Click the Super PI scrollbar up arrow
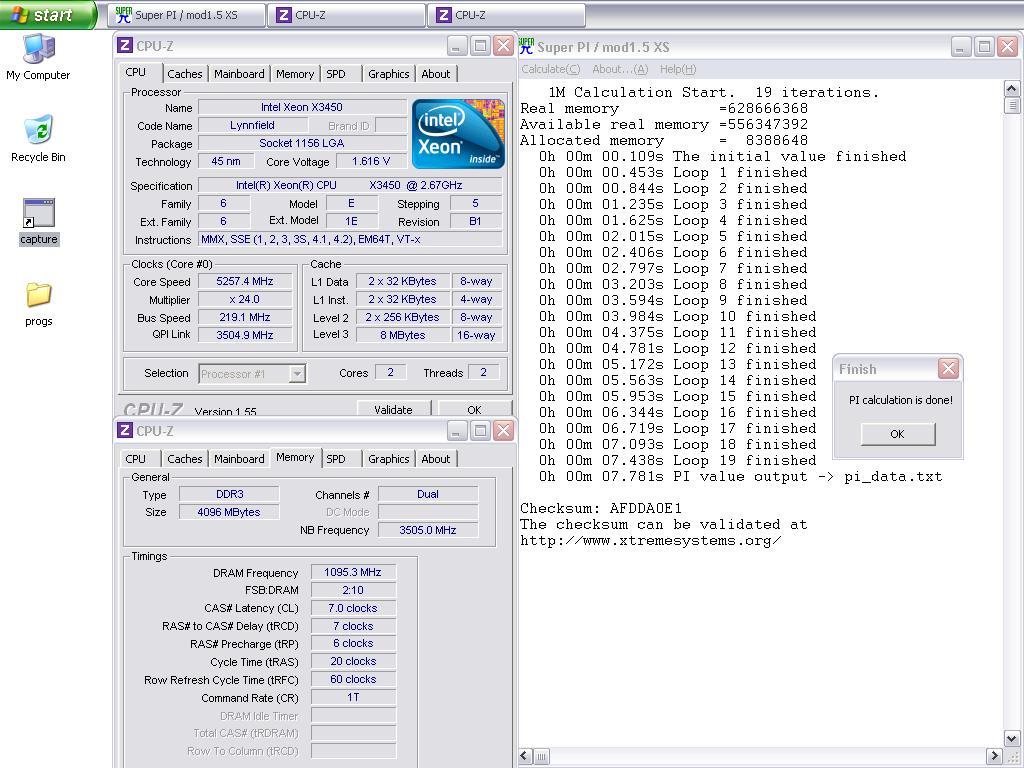The width and height of the screenshot is (1024, 768). (x=1012, y=88)
